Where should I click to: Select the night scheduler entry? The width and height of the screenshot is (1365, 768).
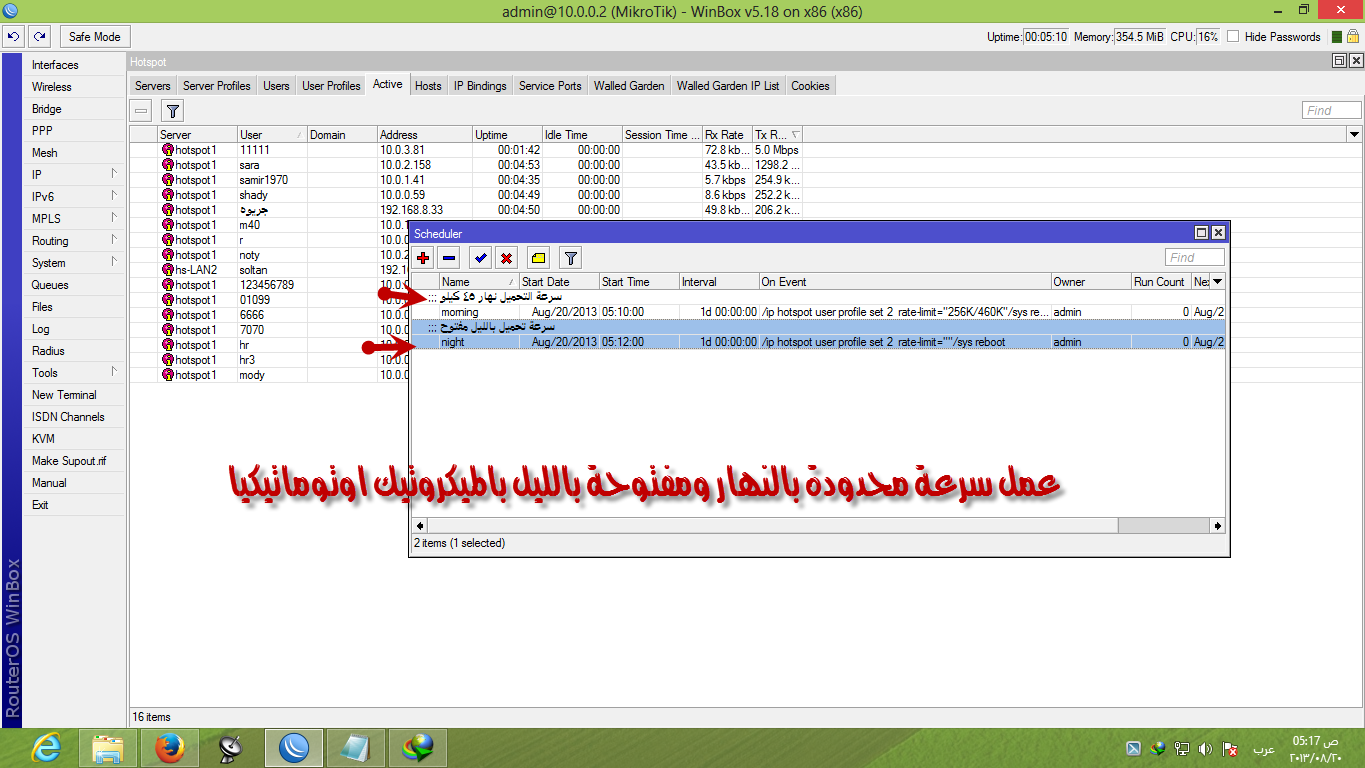coord(818,342)
